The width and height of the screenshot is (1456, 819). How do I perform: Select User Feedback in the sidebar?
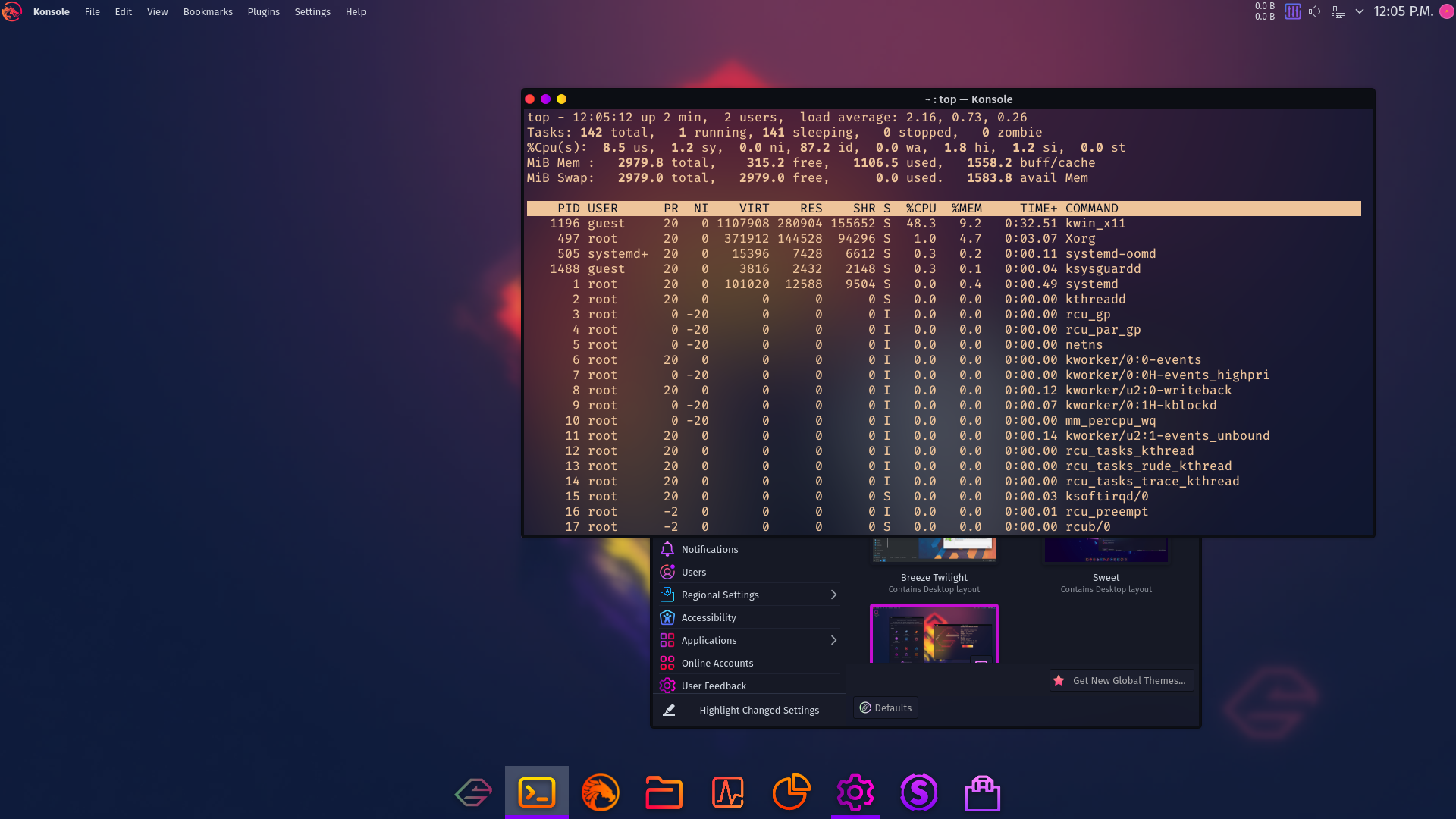[751, 685]
